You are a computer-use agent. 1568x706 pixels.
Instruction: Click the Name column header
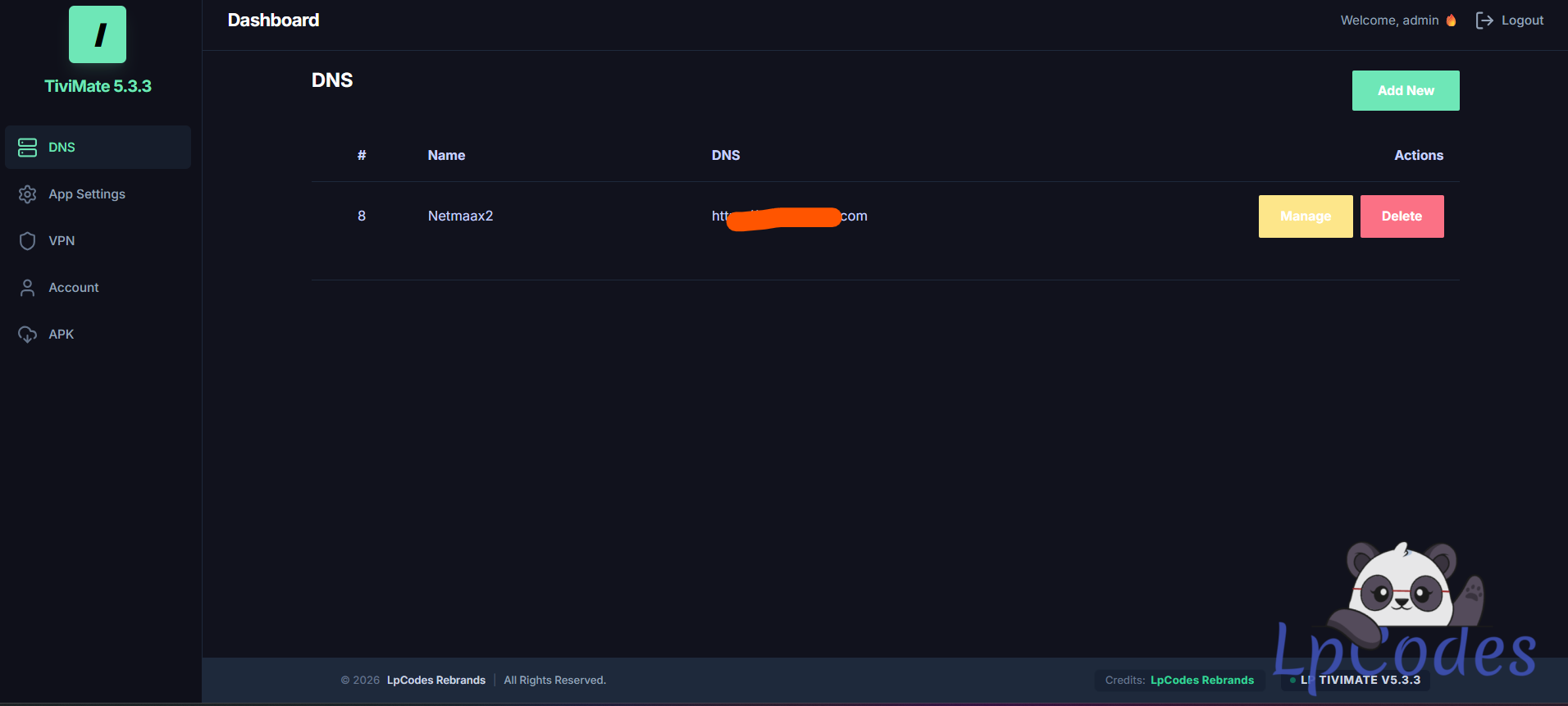click(x=447, y=156)
